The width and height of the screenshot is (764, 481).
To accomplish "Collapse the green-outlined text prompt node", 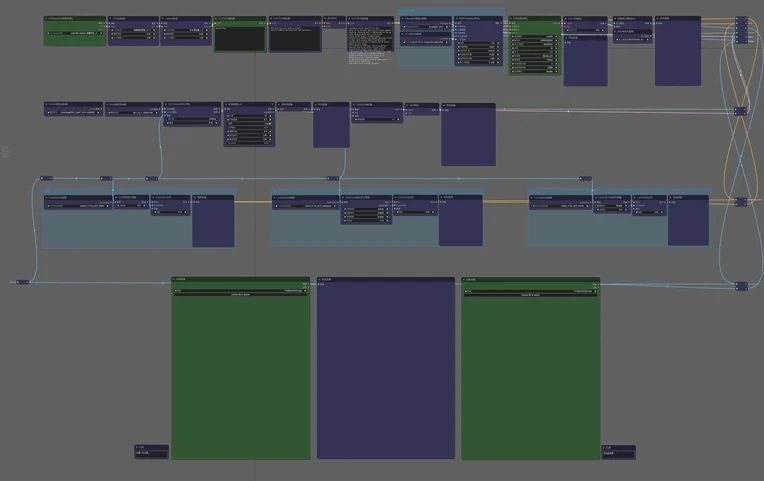I will pyautogui.click(x=216, y=18).
